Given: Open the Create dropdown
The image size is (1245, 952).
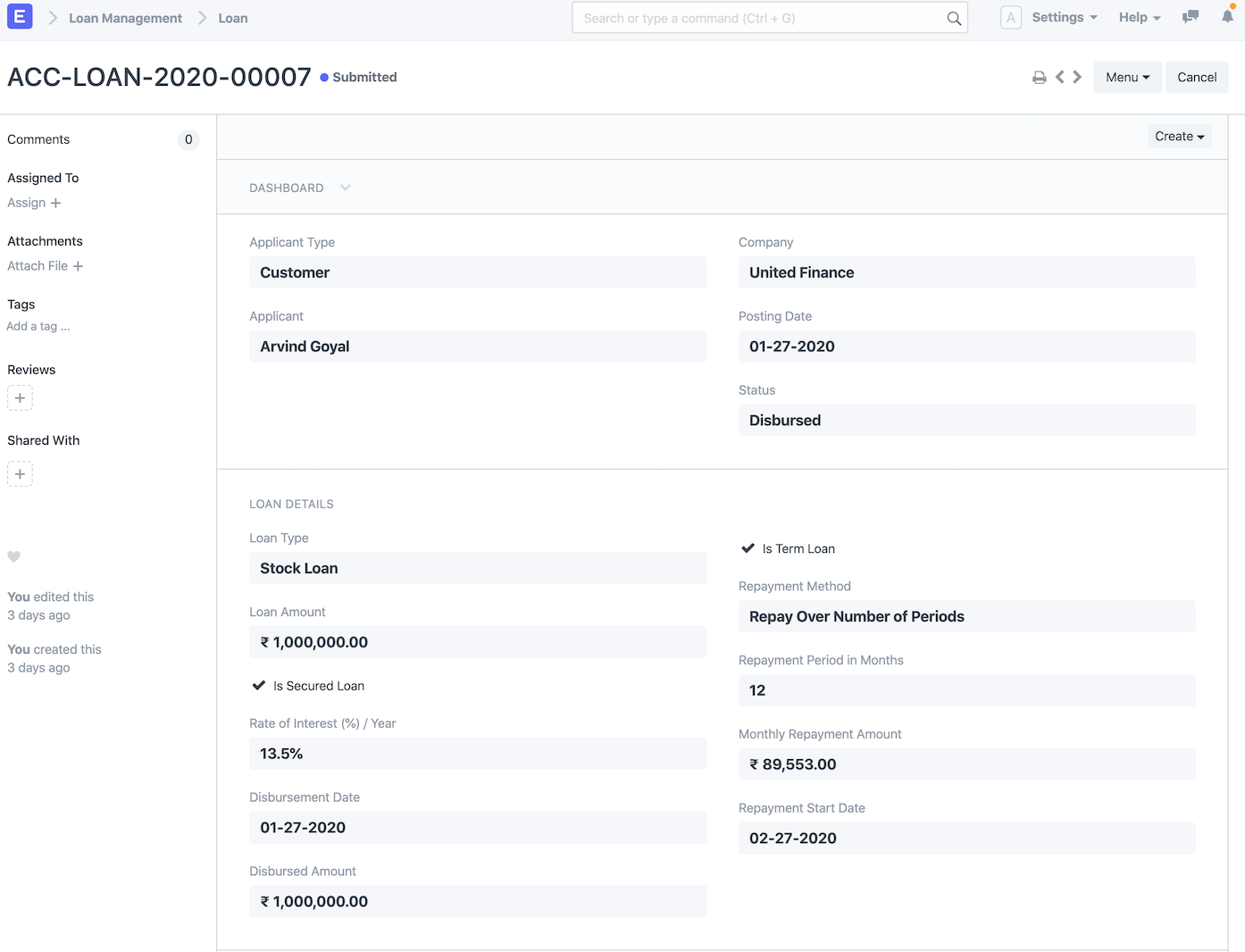Looking at the screenshot, I should (x=1178, y=136).
